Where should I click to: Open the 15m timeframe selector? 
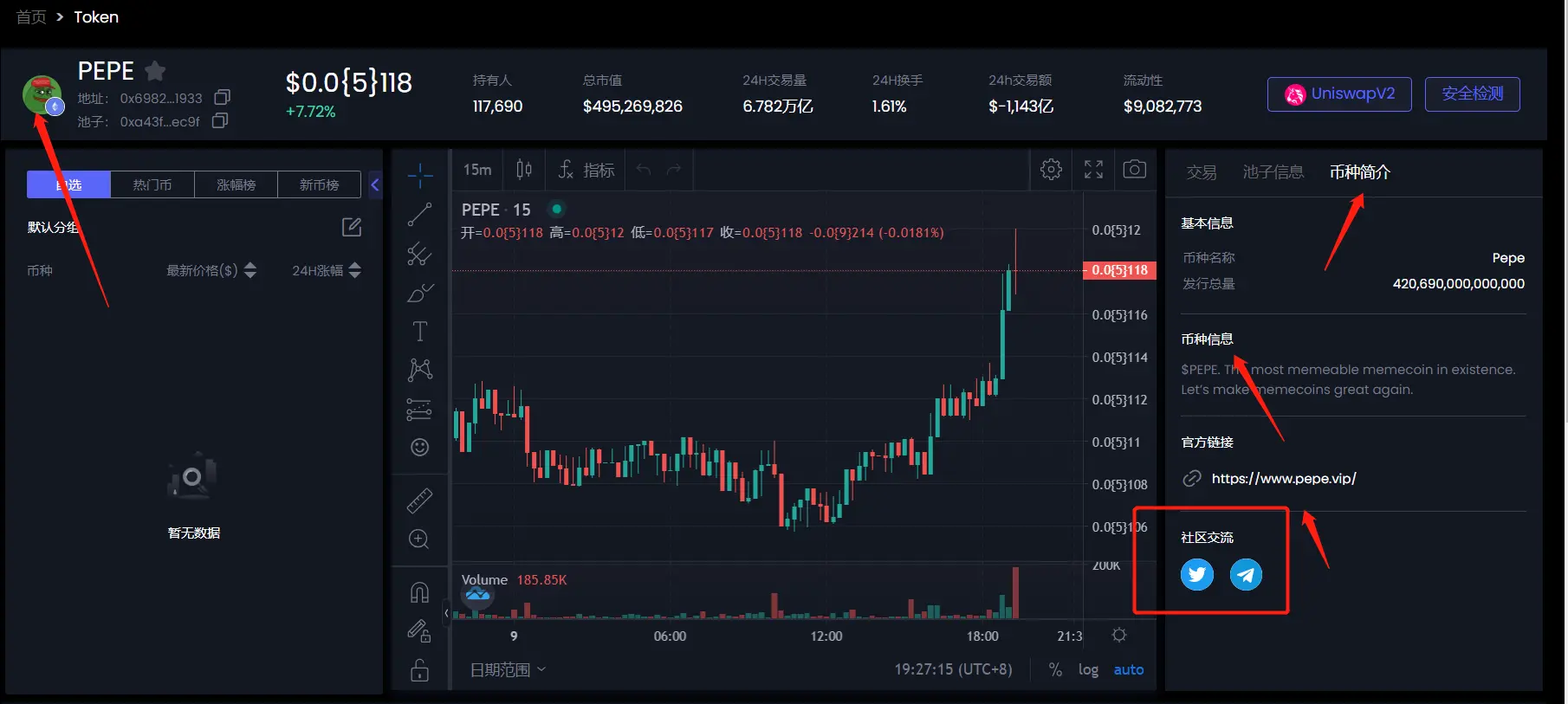click(x=476, y=170)
